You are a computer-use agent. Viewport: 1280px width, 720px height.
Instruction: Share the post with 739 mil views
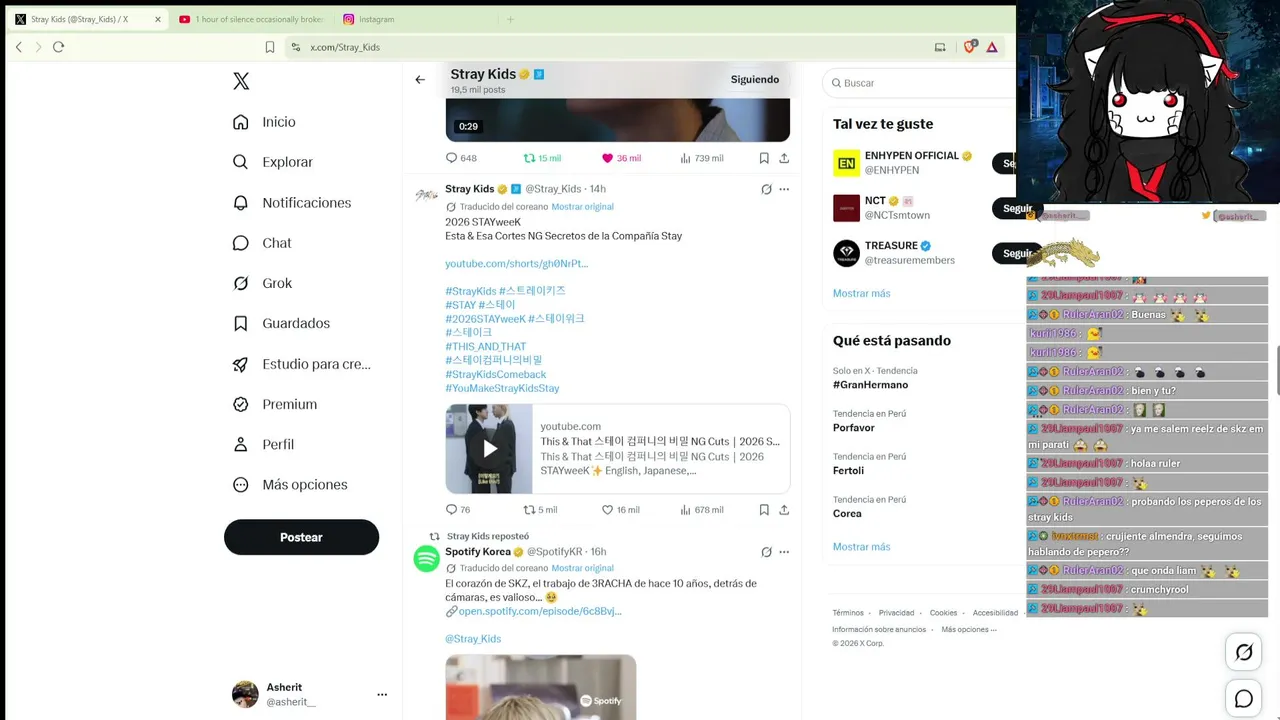tap(784, 158)
